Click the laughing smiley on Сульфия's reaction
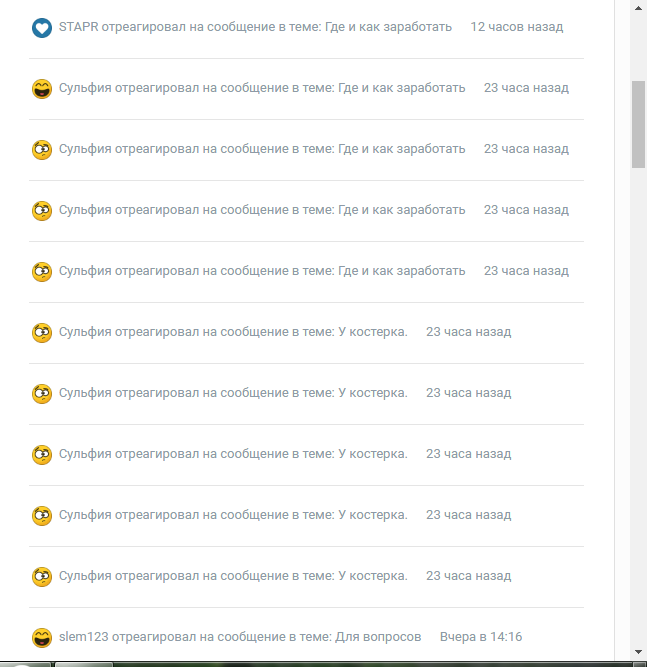The width and height of the screenshot is (647, 667). [41, 89]
